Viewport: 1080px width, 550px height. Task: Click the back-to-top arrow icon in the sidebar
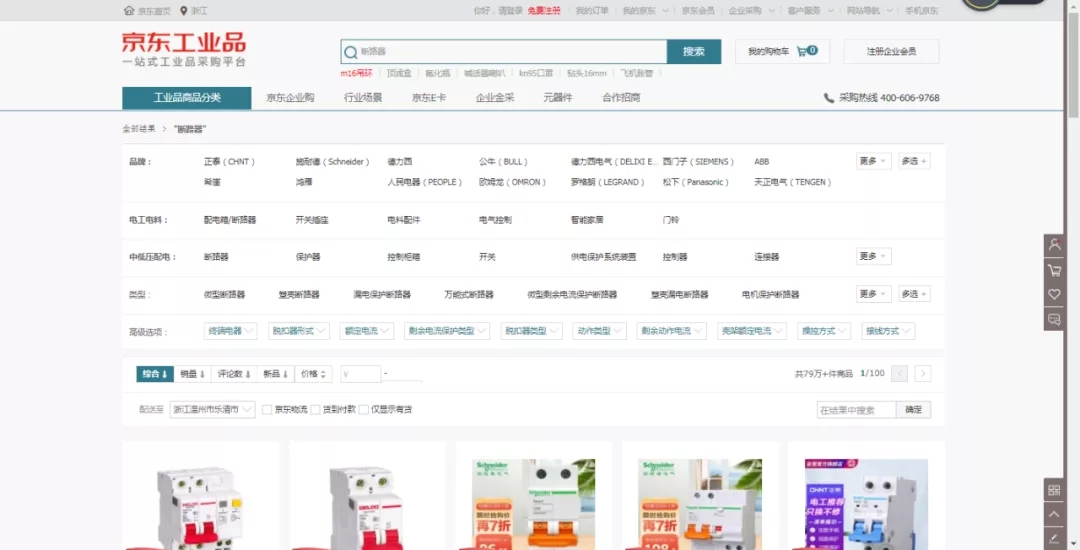(x=1054, y=514)
